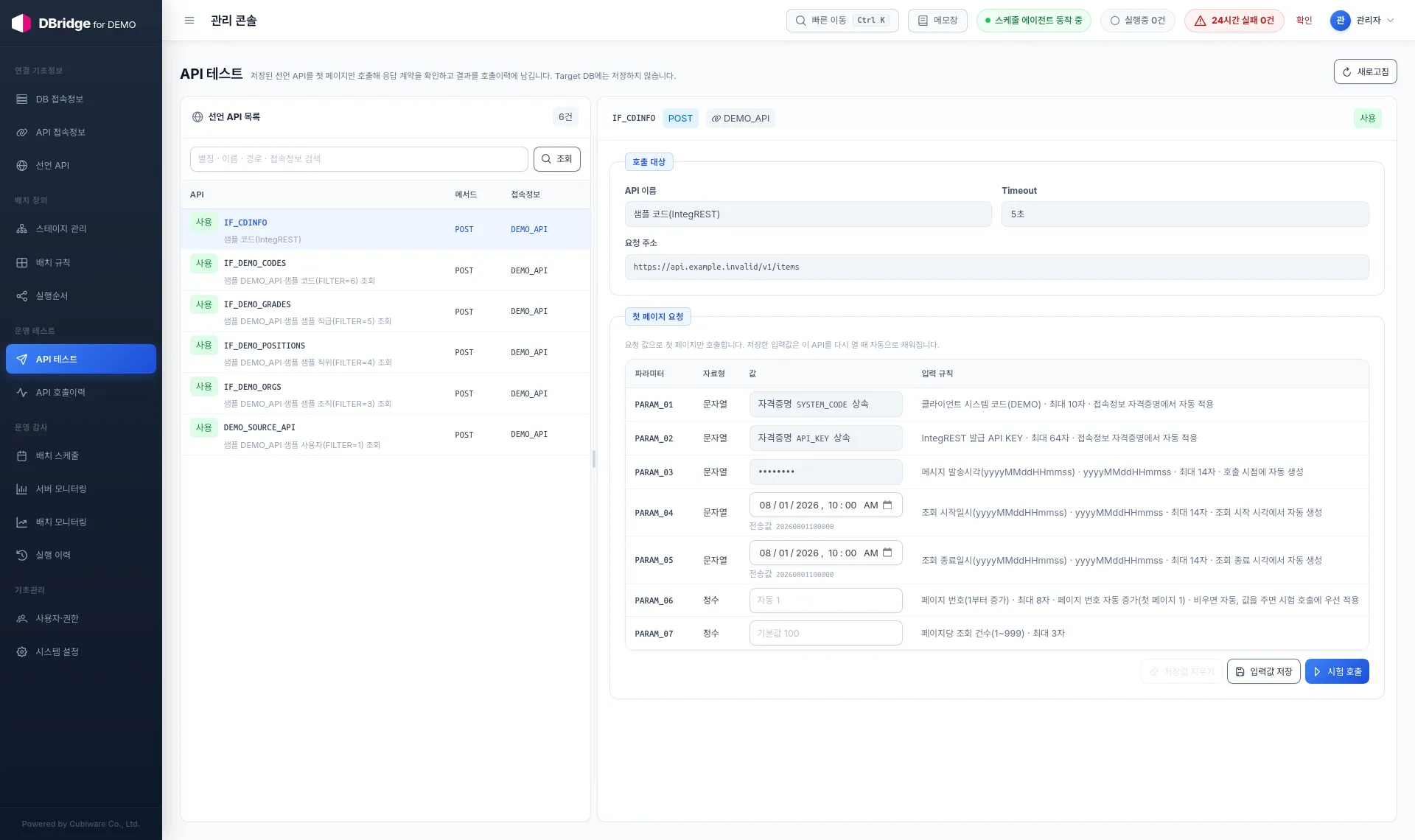
Task: Open 배치 규칙 sidebar item
Action: point(81,262)
